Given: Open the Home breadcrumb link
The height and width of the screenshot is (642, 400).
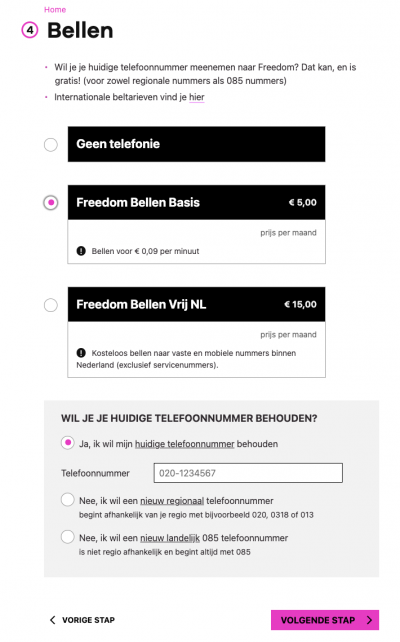Looking at the screenshot, I should click(55, 9).
